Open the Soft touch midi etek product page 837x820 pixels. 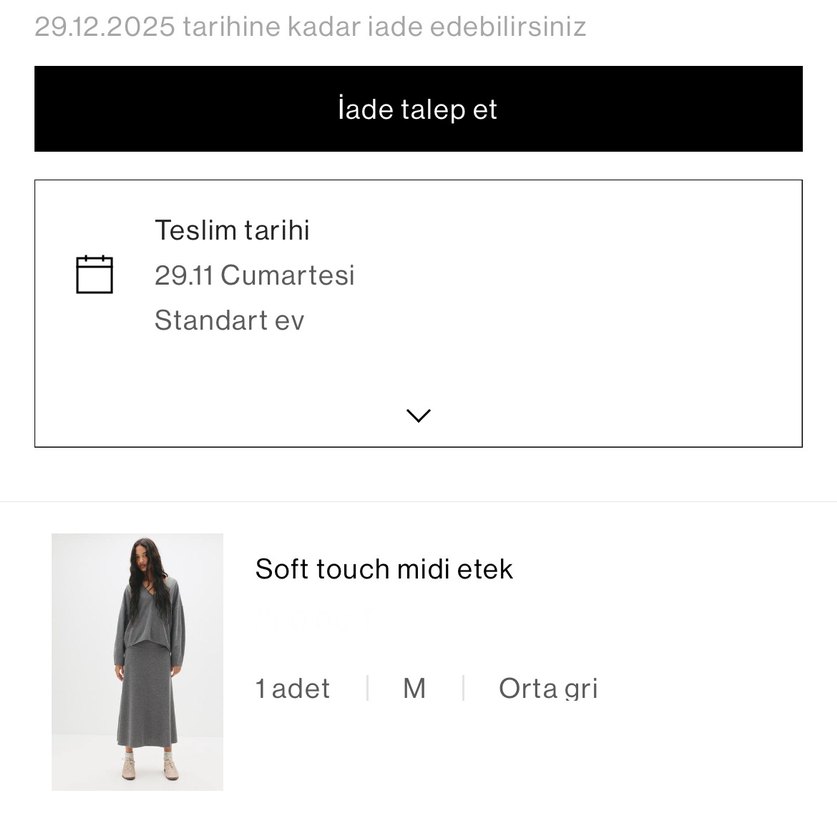coord(384,569)
